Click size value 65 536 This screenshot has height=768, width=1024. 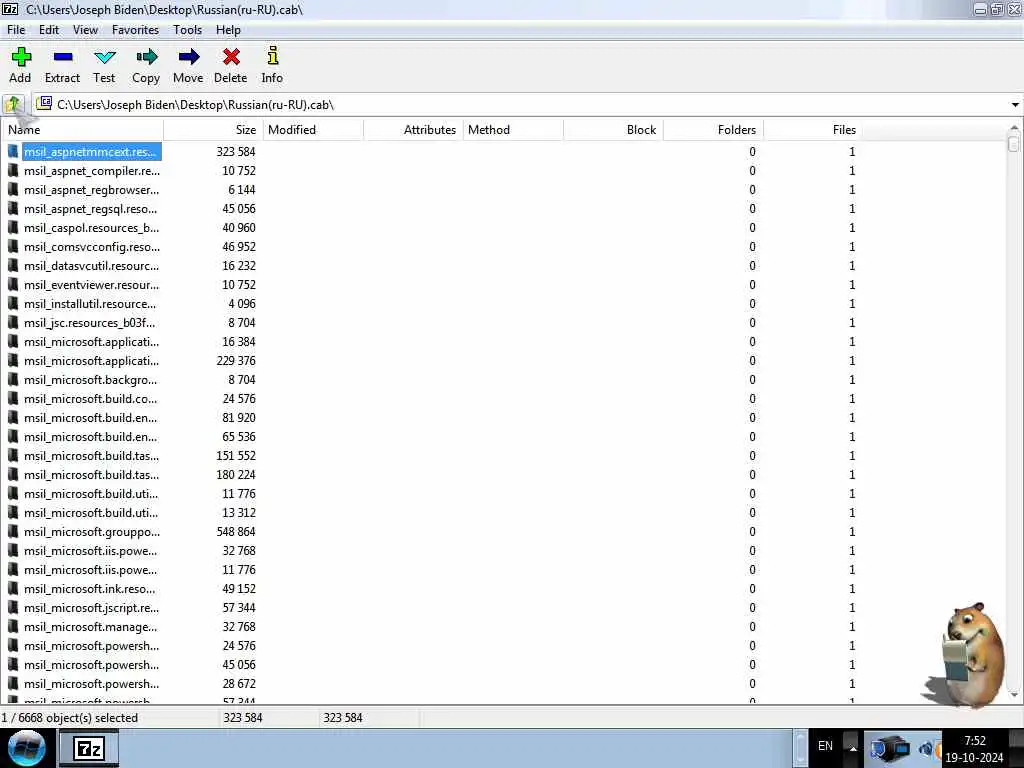click(239, 436)
